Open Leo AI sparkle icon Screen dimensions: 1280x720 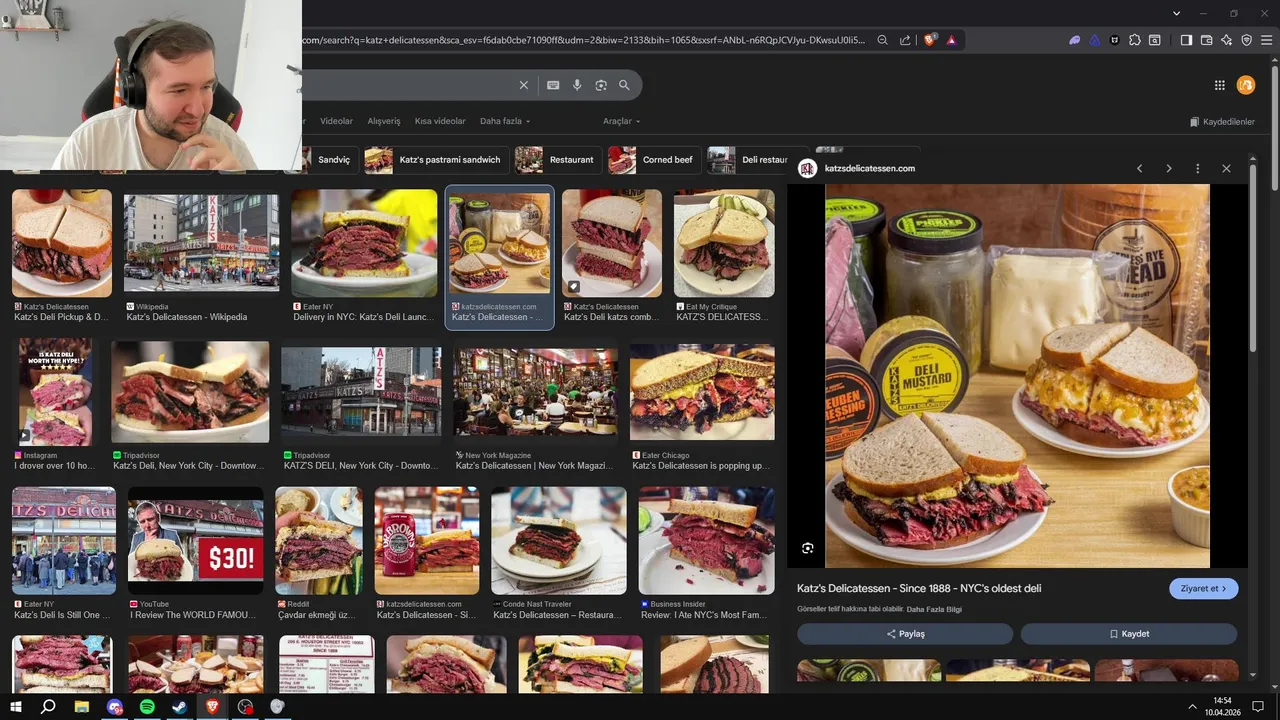click(1226, 40)
